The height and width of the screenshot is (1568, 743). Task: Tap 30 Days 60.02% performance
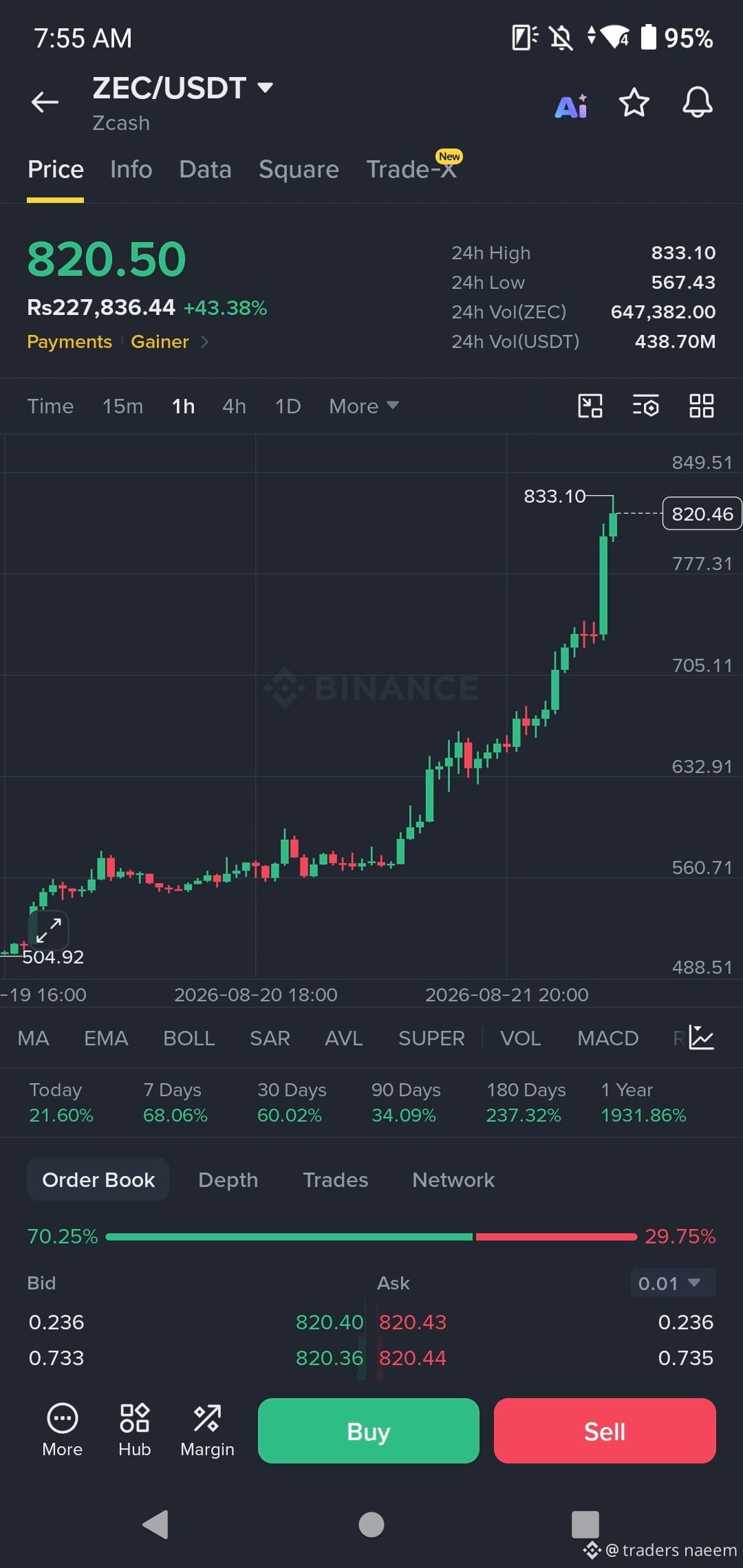pos(292,1102)
